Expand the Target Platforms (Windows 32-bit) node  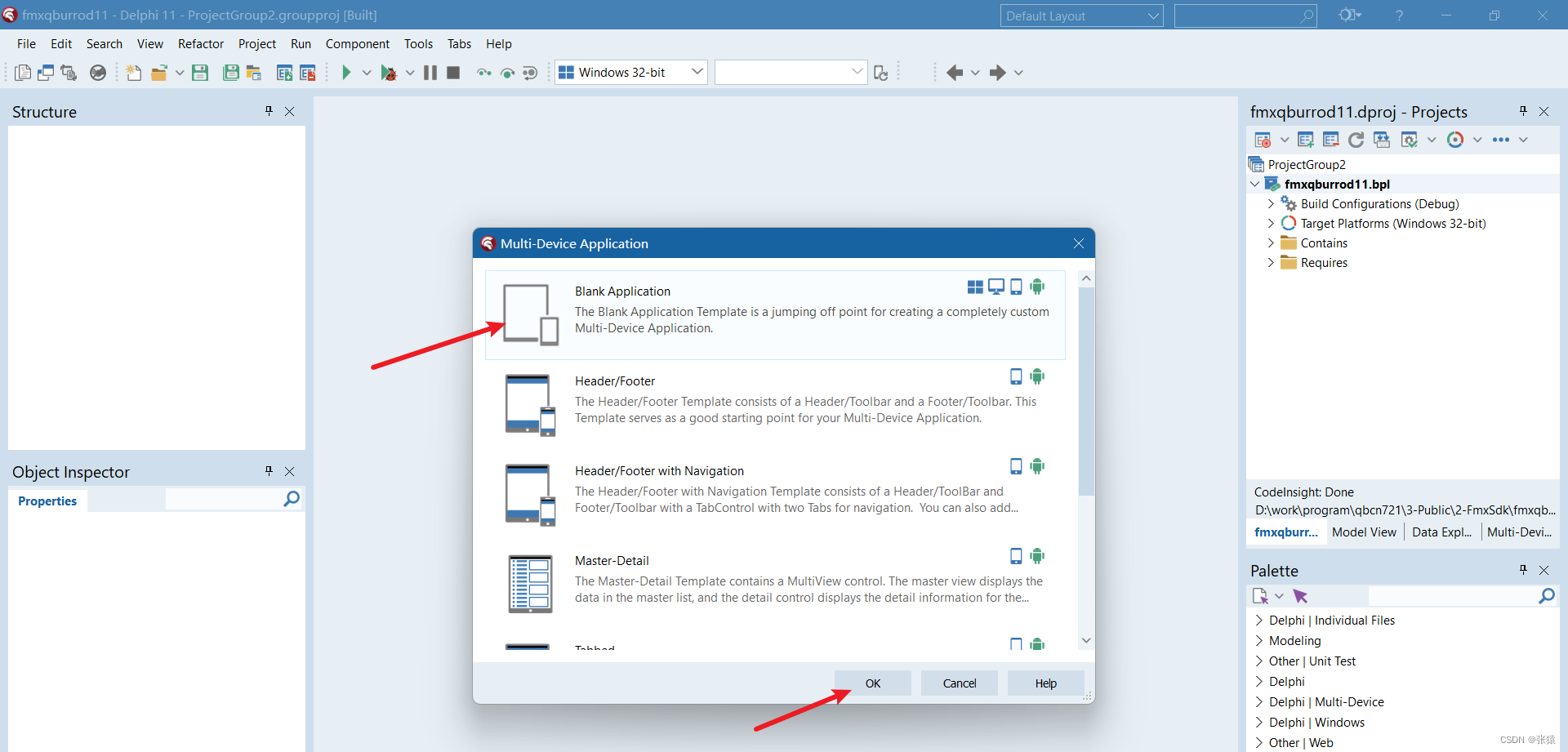(1271, 223)
